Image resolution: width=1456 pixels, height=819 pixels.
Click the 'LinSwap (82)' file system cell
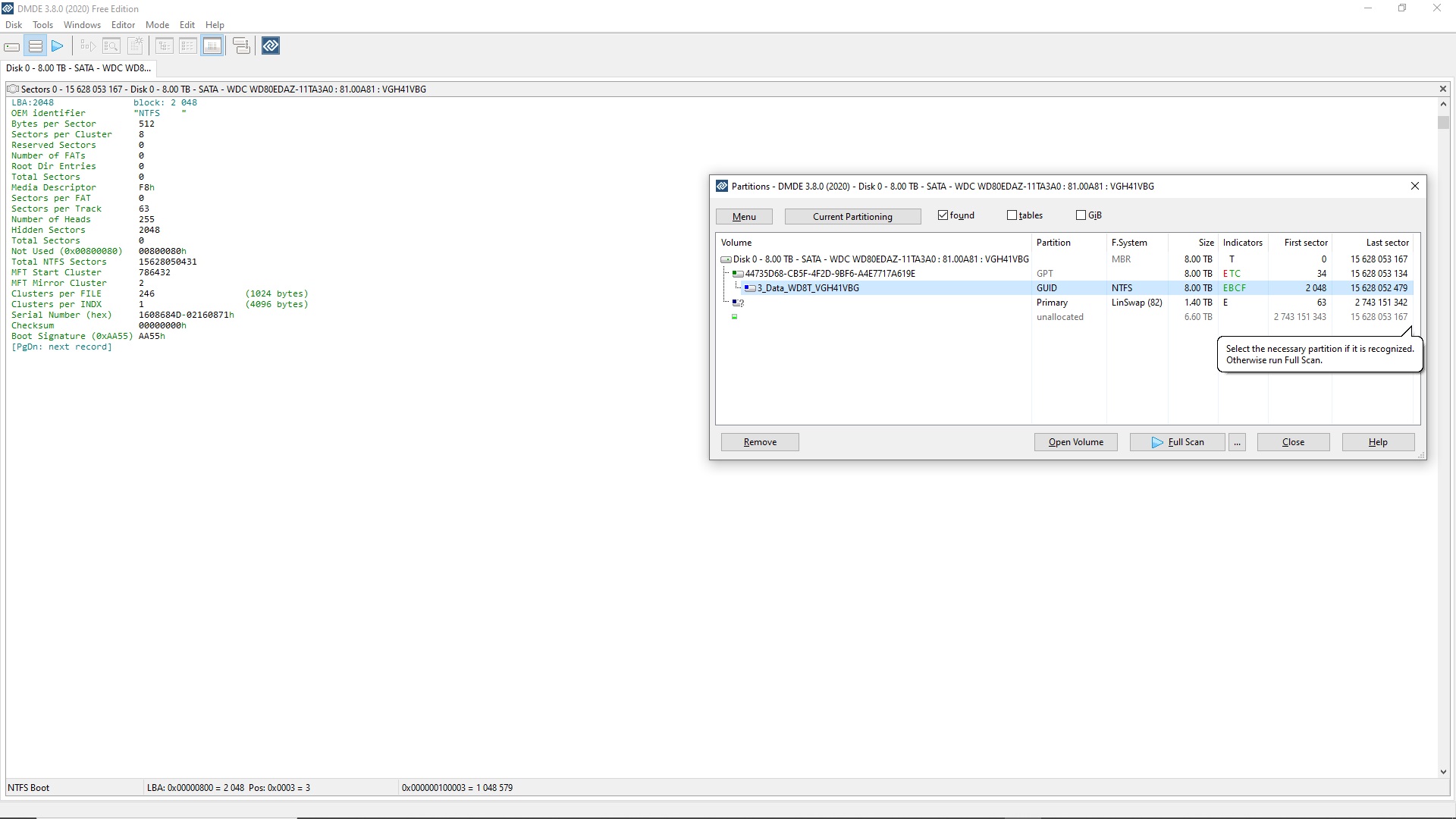pos(1137,303)
